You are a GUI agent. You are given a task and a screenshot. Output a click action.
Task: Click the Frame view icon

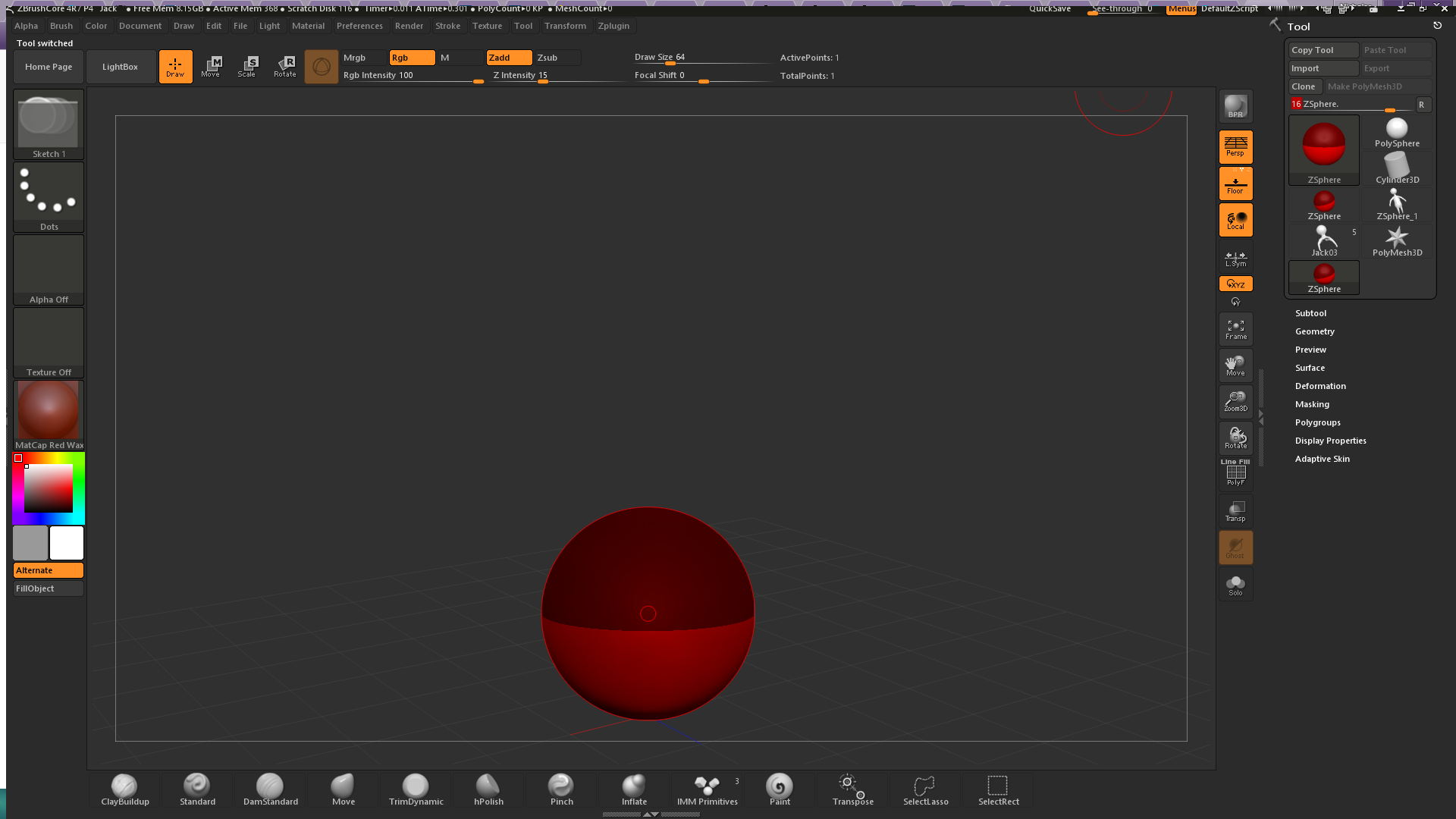1235,330
